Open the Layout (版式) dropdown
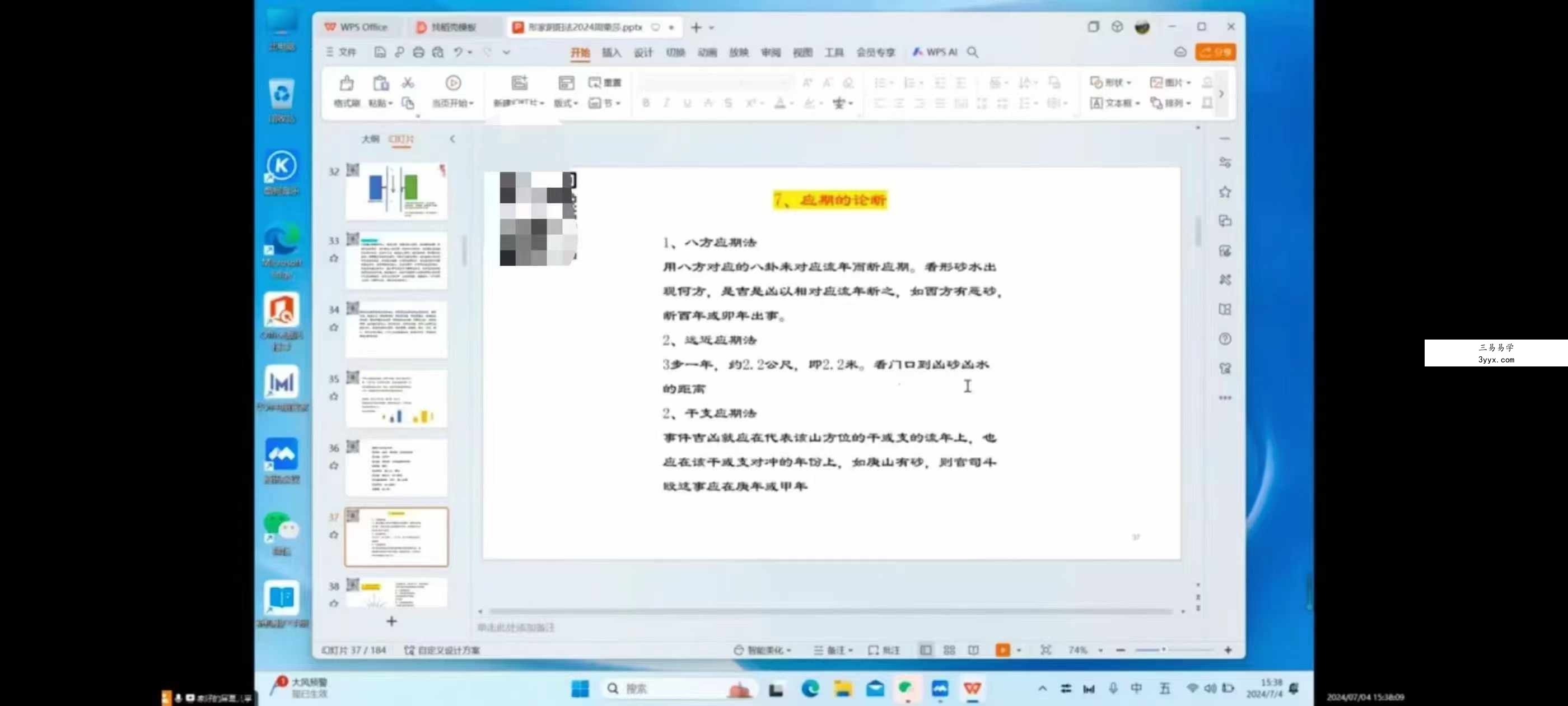Image resolution: width=1568 pixels, height=706 pixels. [566, 103]
